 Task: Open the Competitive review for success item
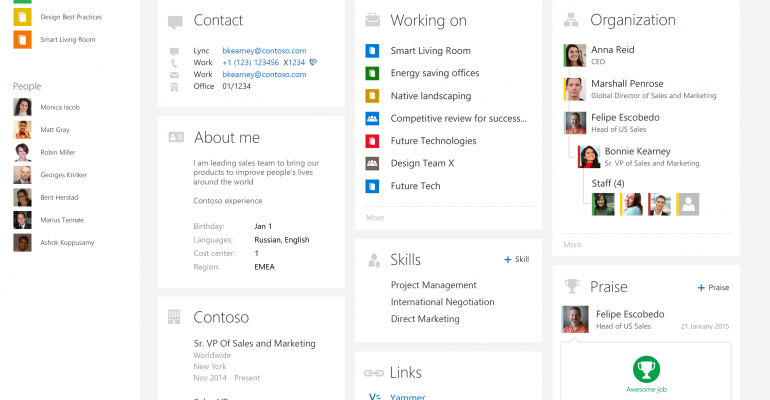[459, 118]
